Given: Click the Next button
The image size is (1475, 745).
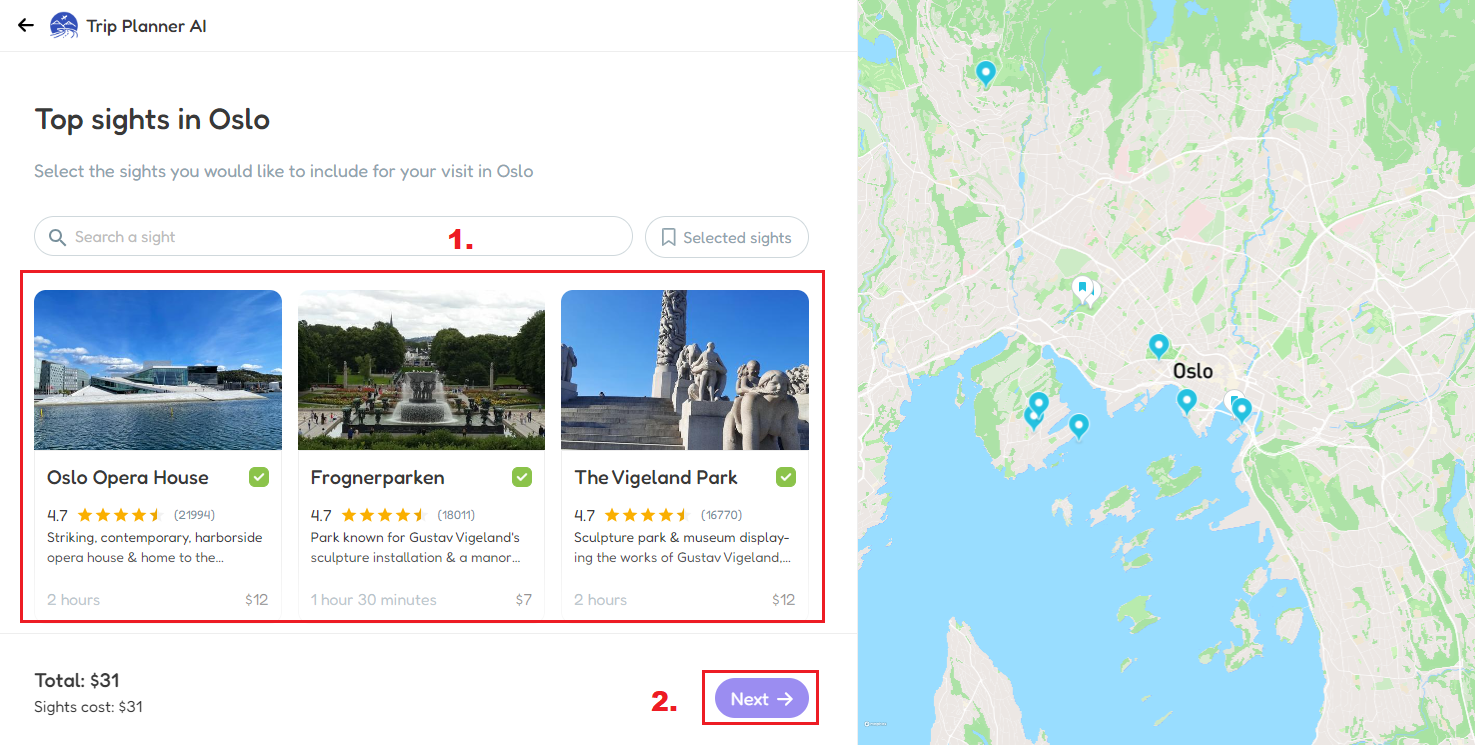Looking at the screenshot, I should pos(761,699).
